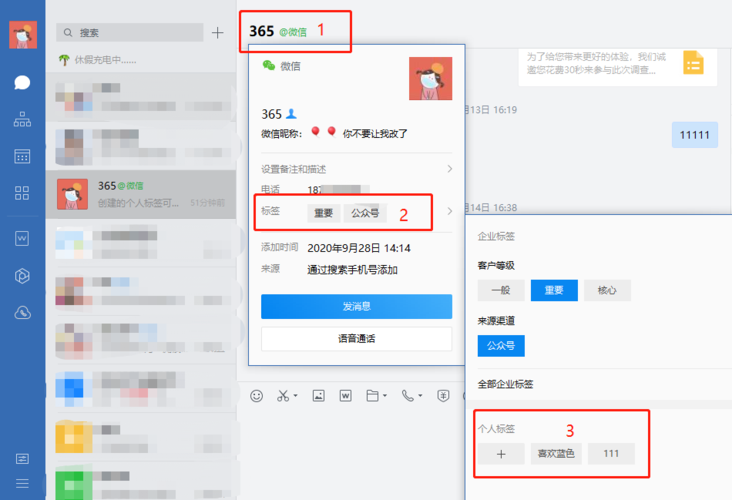The image size is (732, 500).
Task: Expand the 标签 row chevron
Action: click(450, 211)
